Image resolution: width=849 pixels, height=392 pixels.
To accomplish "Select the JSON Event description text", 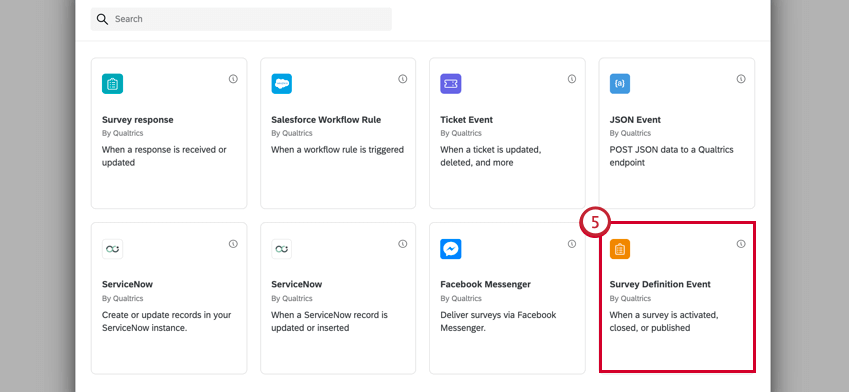I will coord(671,156).
